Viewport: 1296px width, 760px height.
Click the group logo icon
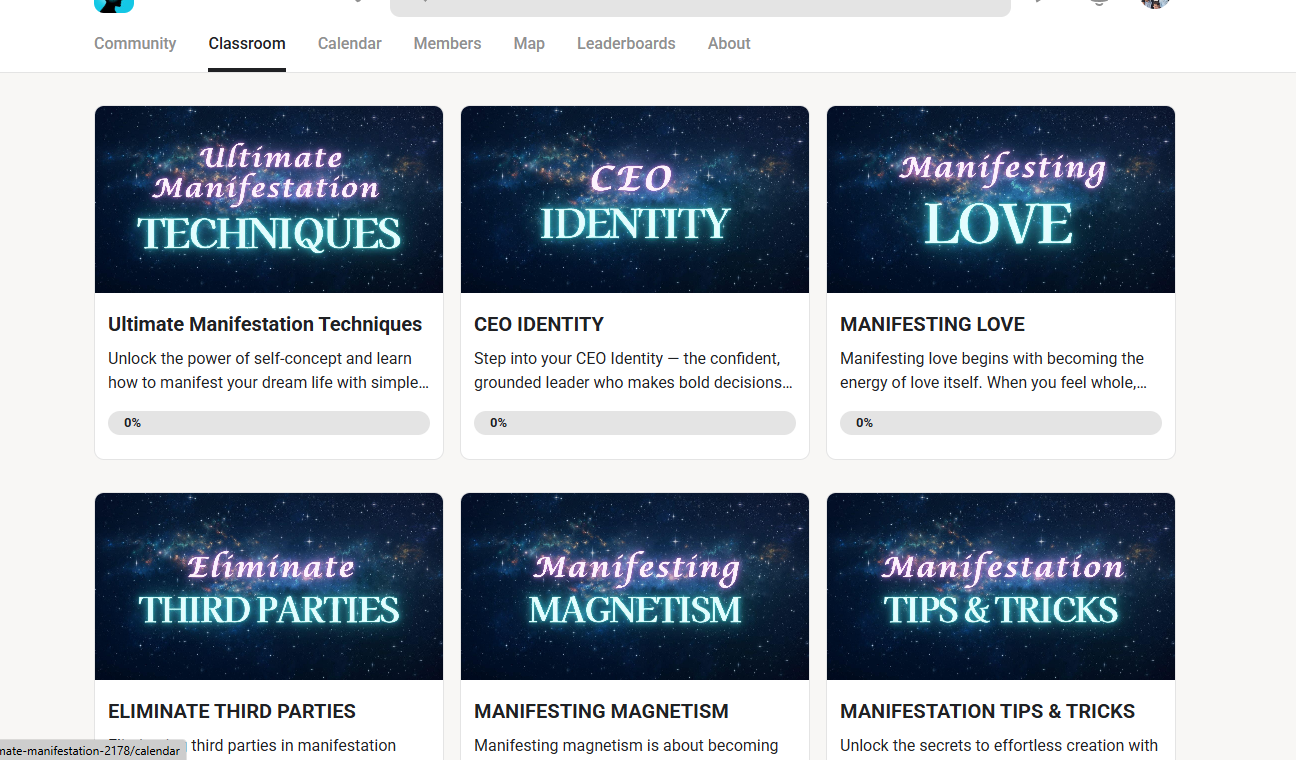click(114, 5)
